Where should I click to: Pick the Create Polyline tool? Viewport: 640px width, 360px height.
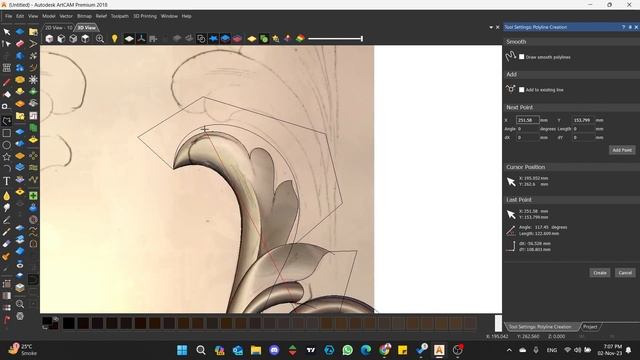(x=7, y=121)
